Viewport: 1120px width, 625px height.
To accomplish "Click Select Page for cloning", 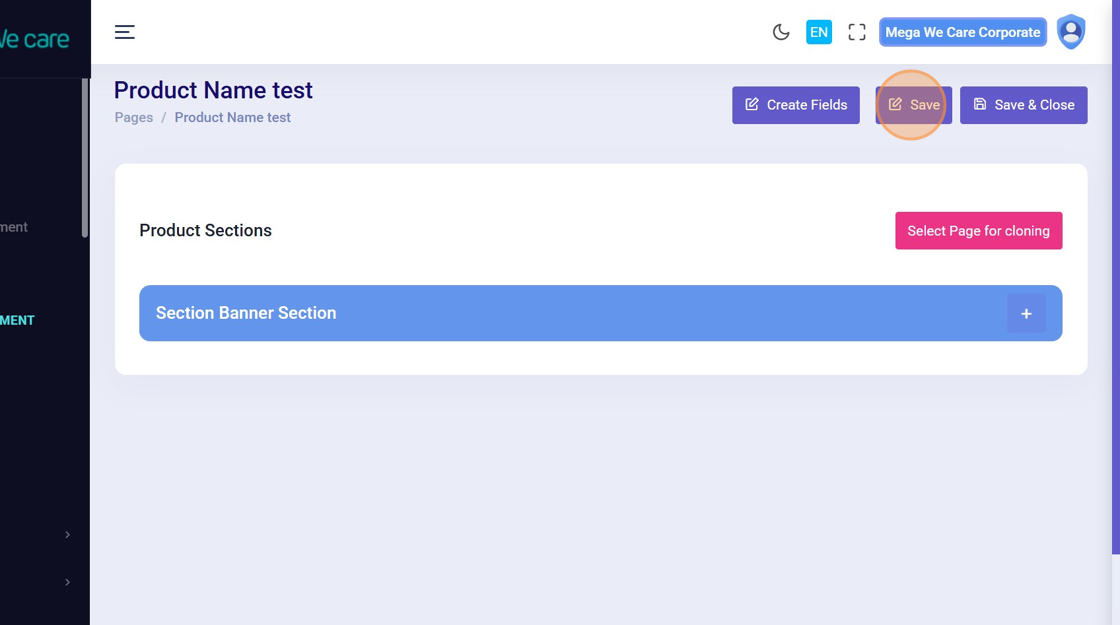I will tap(978, 231).
